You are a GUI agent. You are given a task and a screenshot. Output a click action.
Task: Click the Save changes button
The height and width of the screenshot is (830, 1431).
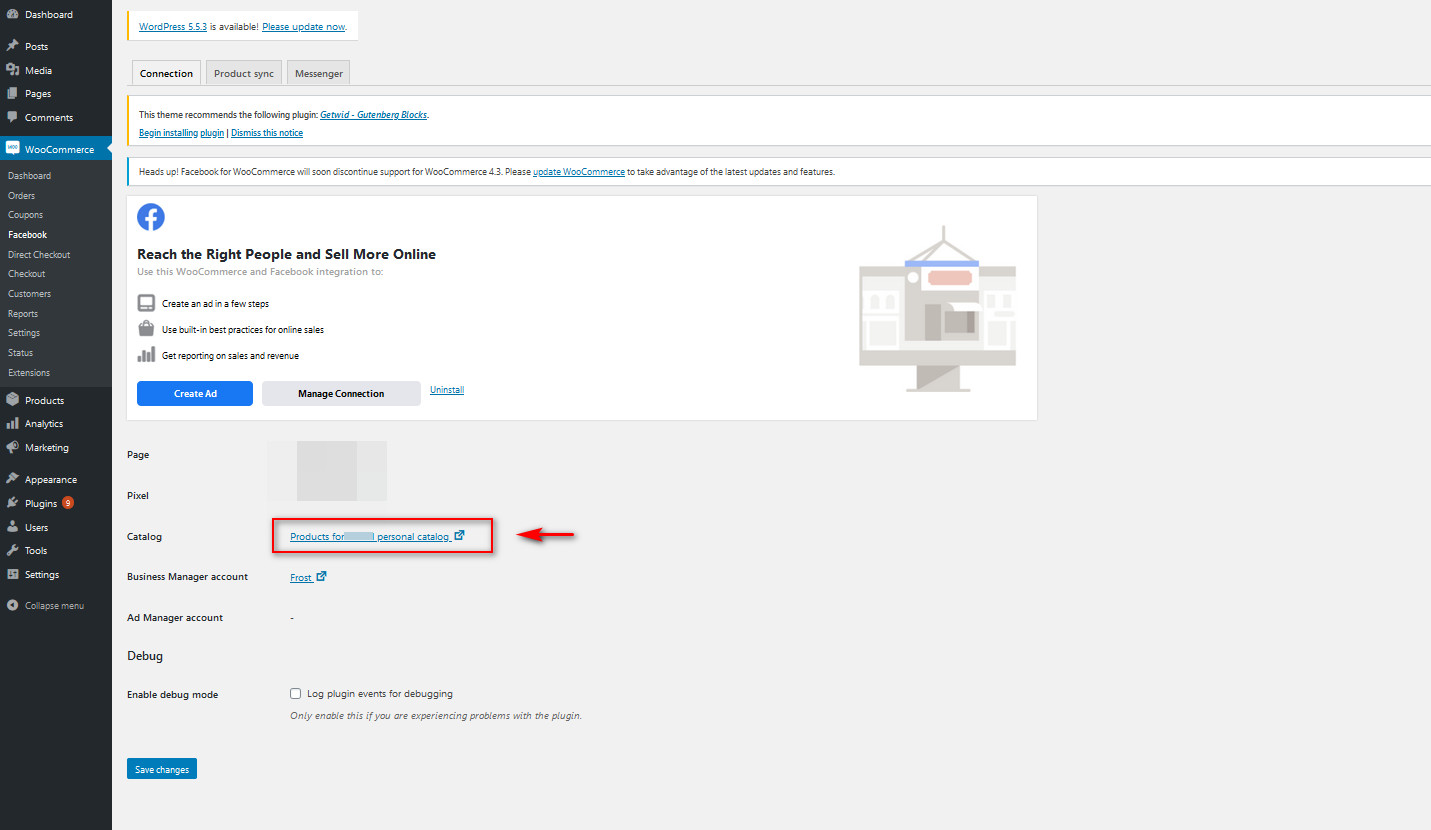click(x=162, y=769)
